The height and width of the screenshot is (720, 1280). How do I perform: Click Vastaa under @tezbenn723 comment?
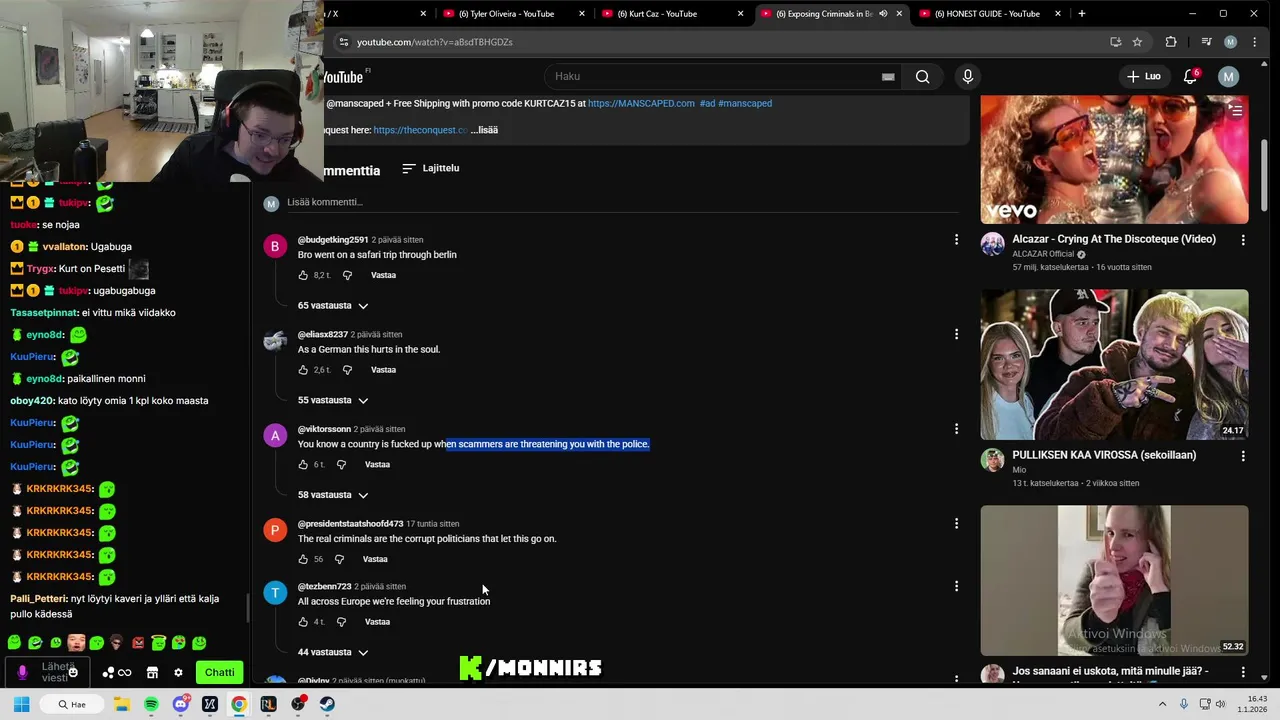[x=377, y=622]
